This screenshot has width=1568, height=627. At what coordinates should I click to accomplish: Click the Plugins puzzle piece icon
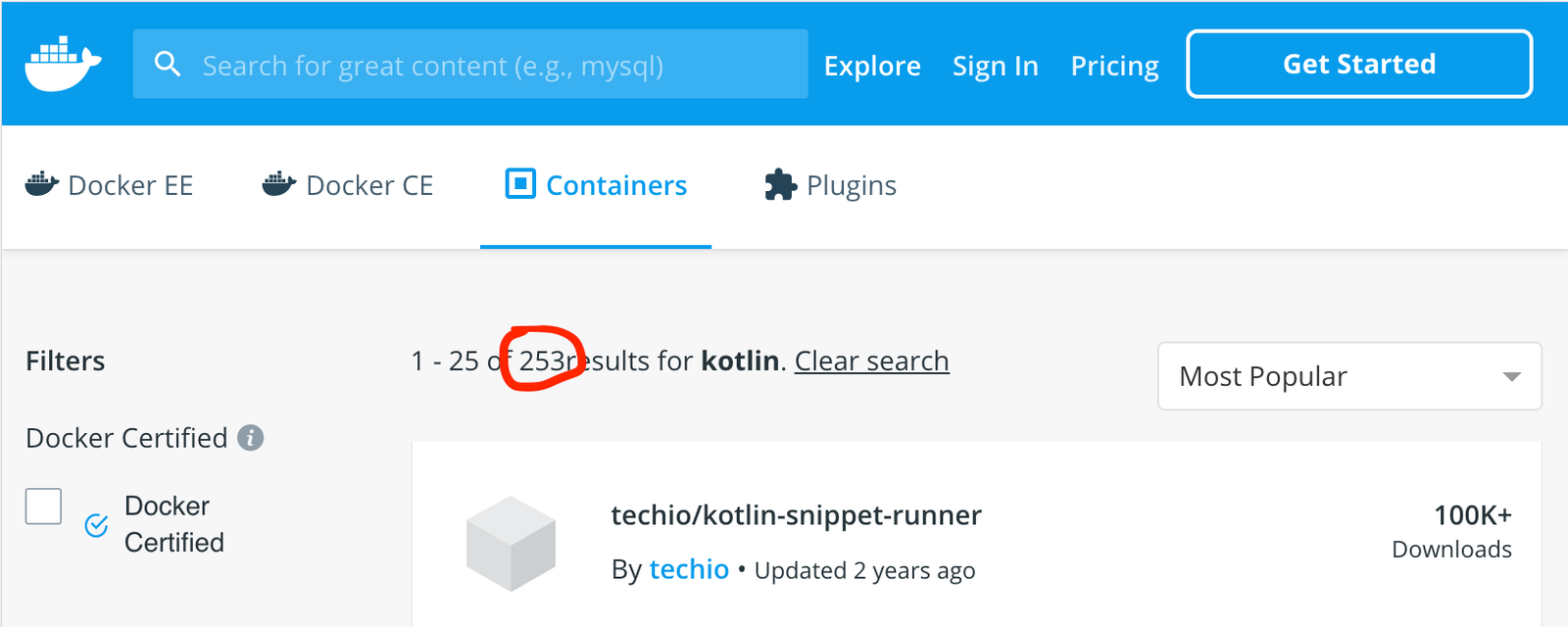780,184
